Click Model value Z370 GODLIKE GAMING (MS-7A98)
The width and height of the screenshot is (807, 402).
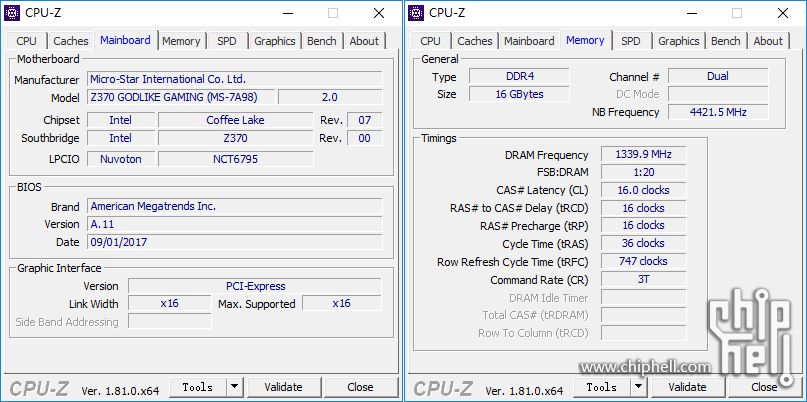[x=181, y=97]
